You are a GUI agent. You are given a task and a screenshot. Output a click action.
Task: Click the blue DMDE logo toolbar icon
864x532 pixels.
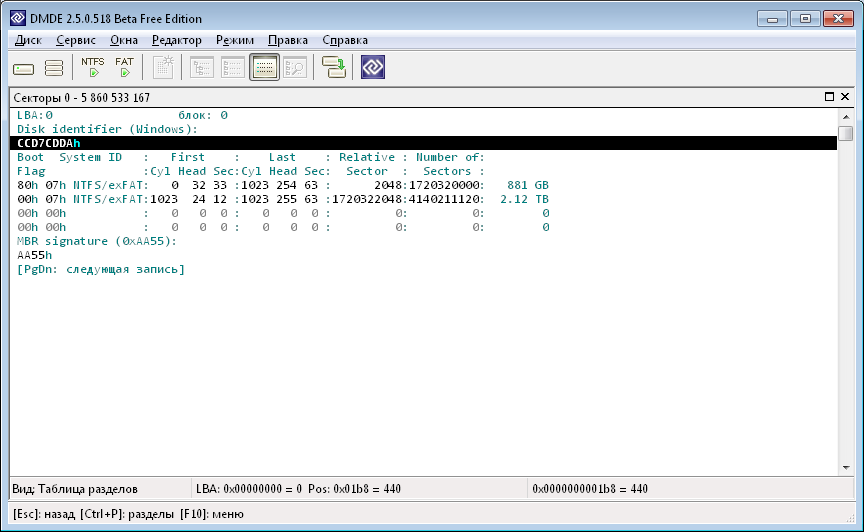pyautogui.click(x=373, y=67)
